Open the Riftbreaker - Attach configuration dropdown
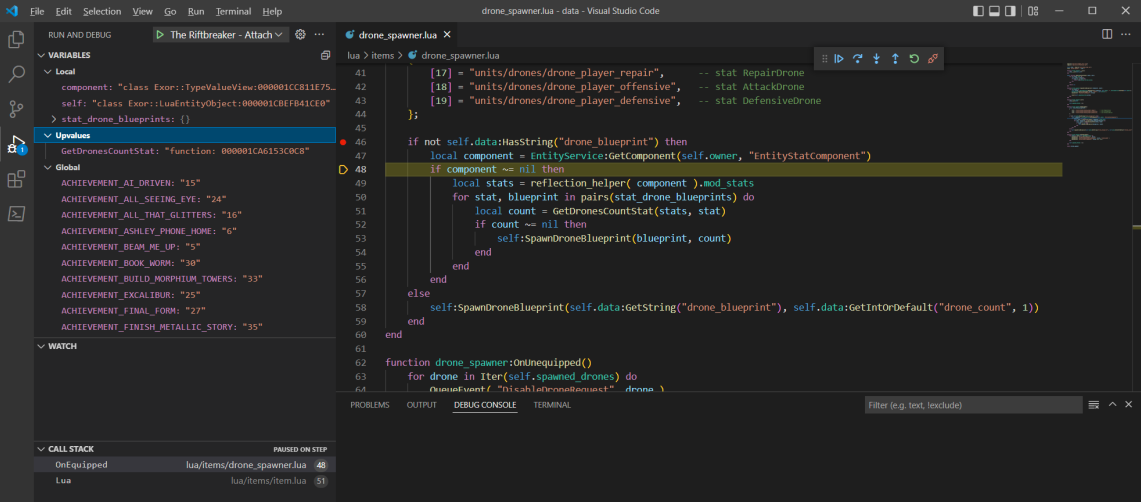 pos(220,34)
